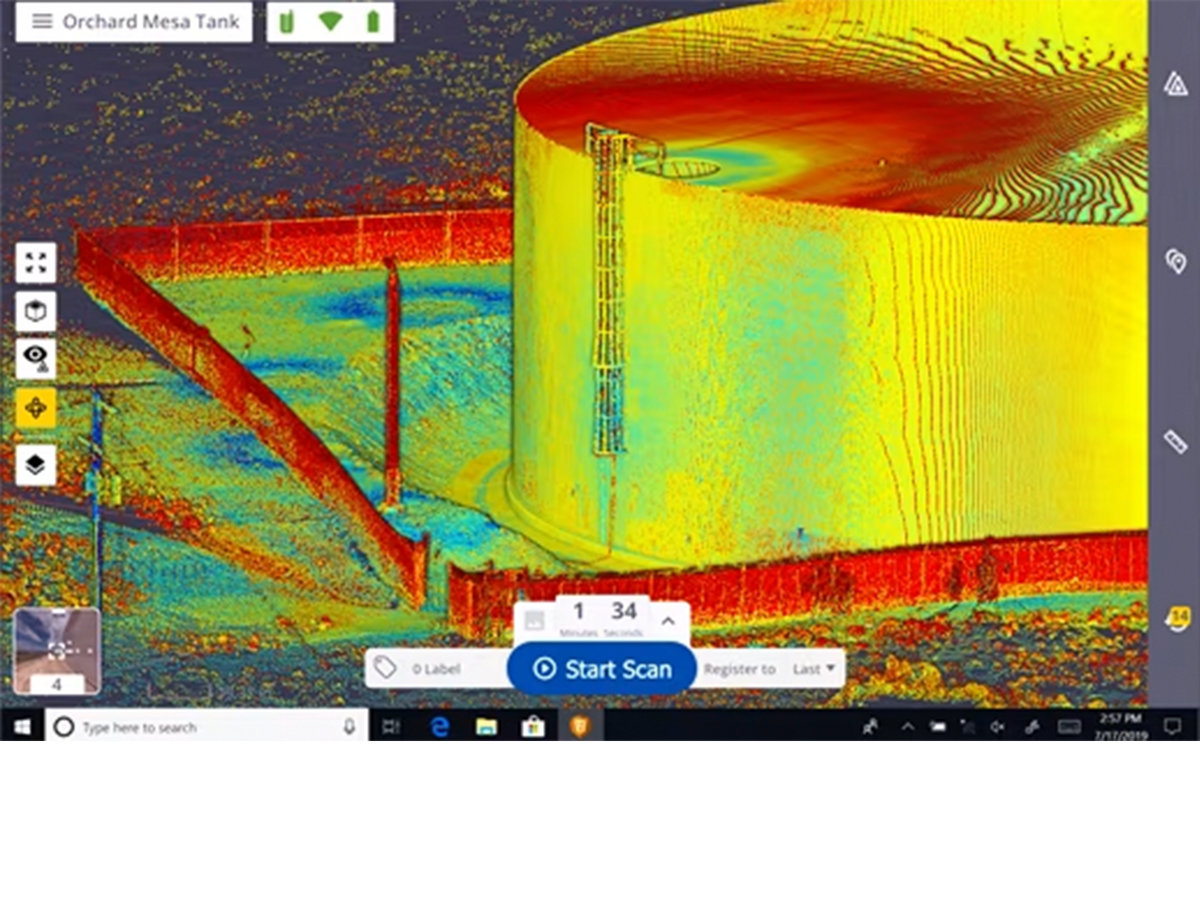Open Task View on the taskbar
1200x900 pixels.
[x=392, y=727]
